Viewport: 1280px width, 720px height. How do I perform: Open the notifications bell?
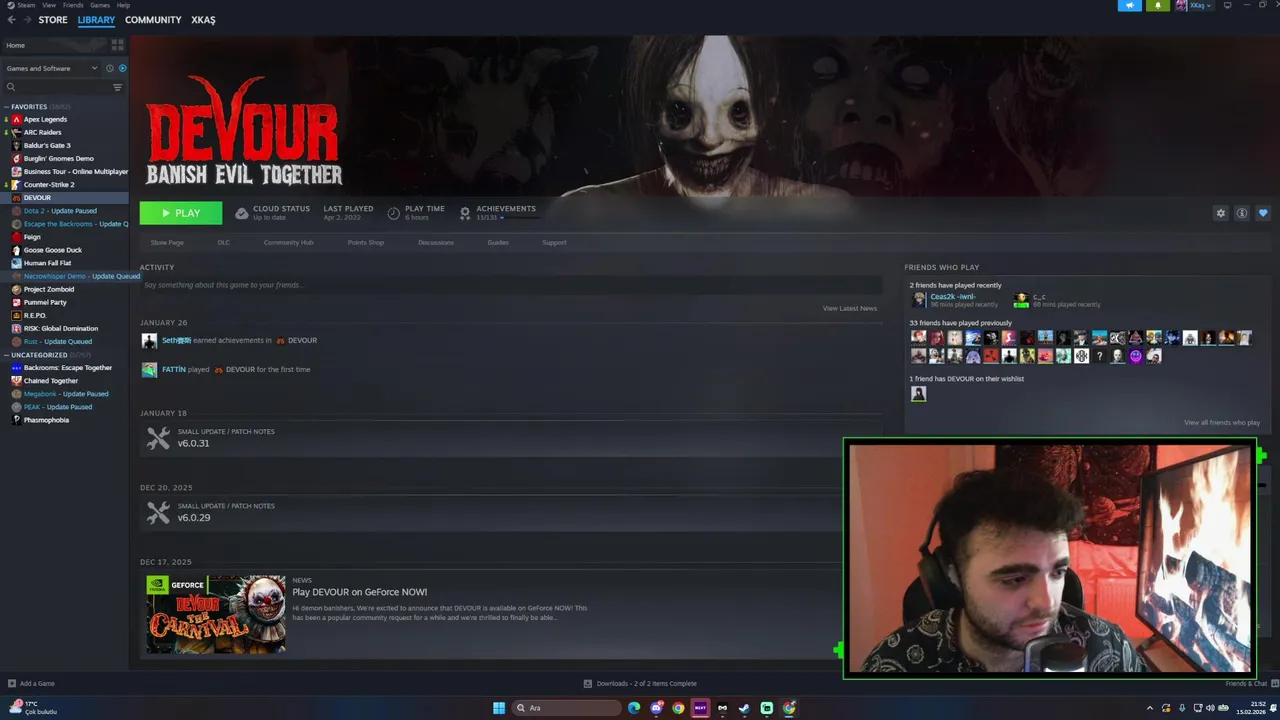[x=1157, y=5]
